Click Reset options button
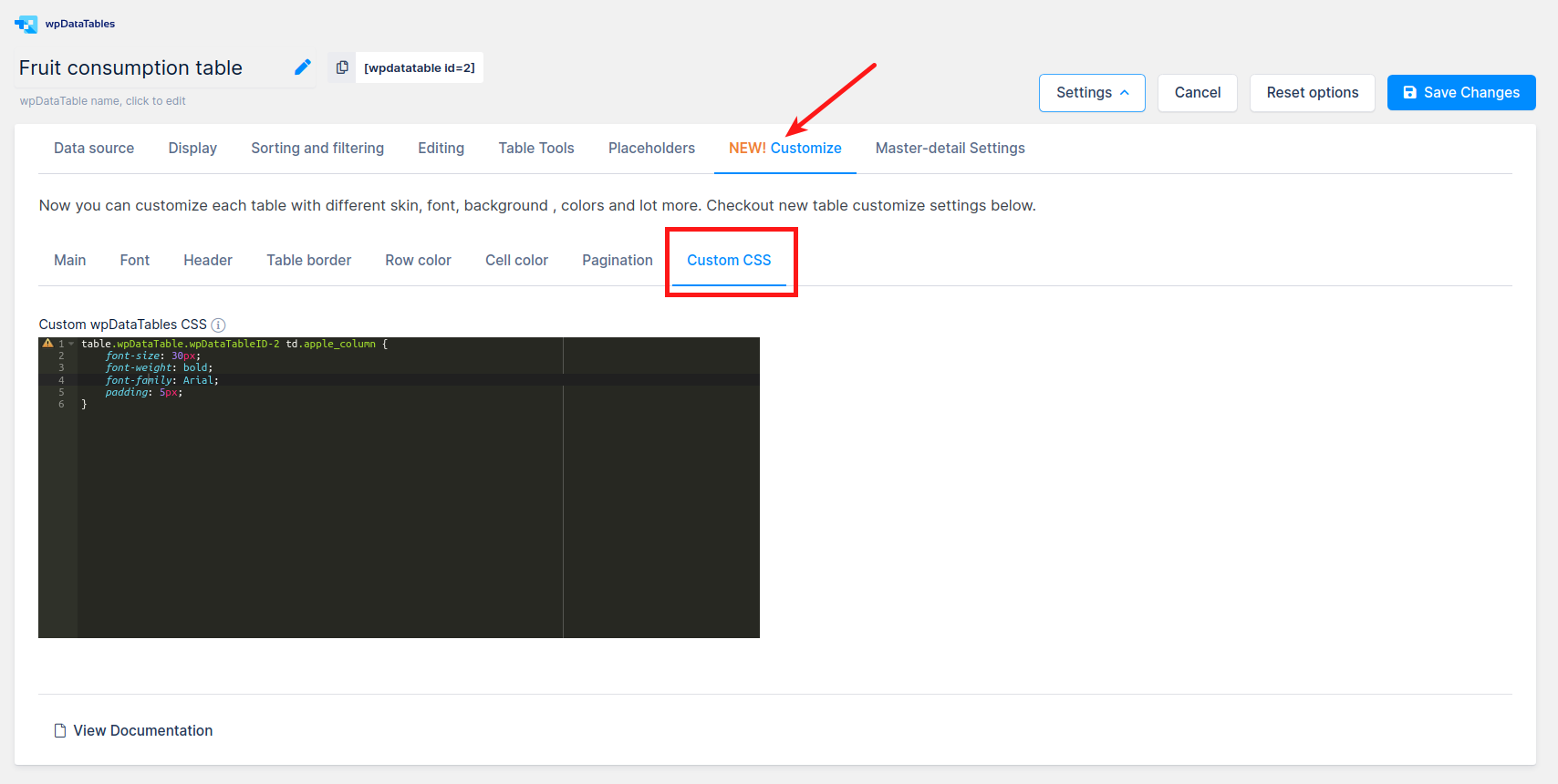1558x784 pixels. coord(1312,93)
